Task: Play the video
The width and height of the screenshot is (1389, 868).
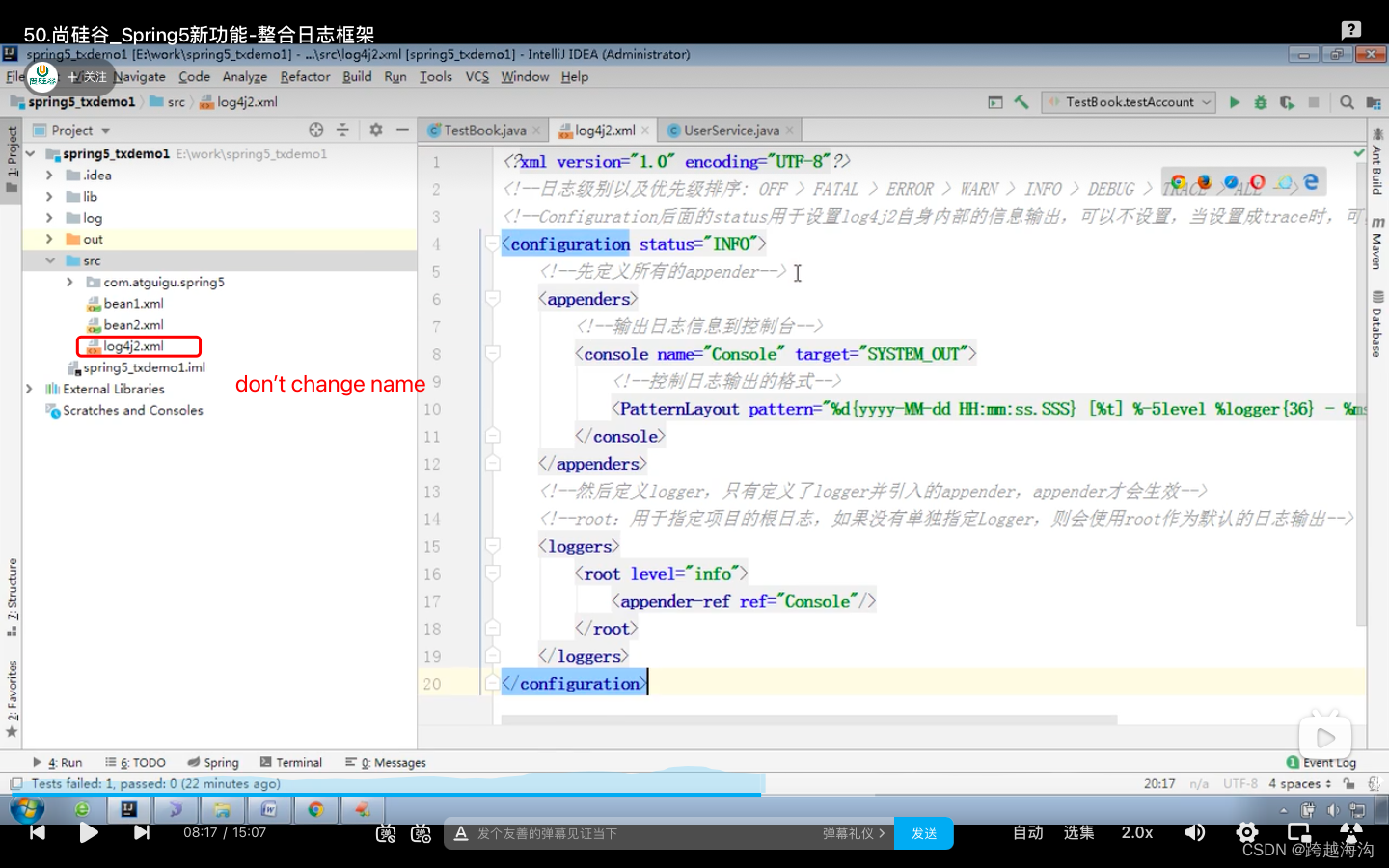Action: coord(89,832)
